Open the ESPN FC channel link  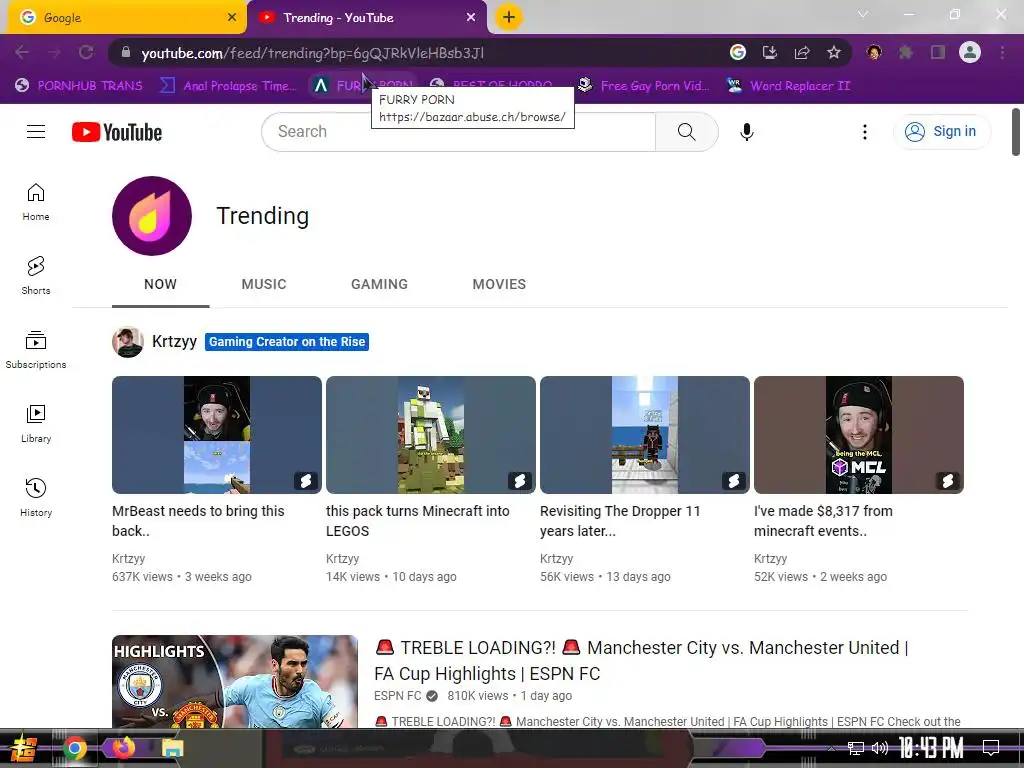point(398,696)
